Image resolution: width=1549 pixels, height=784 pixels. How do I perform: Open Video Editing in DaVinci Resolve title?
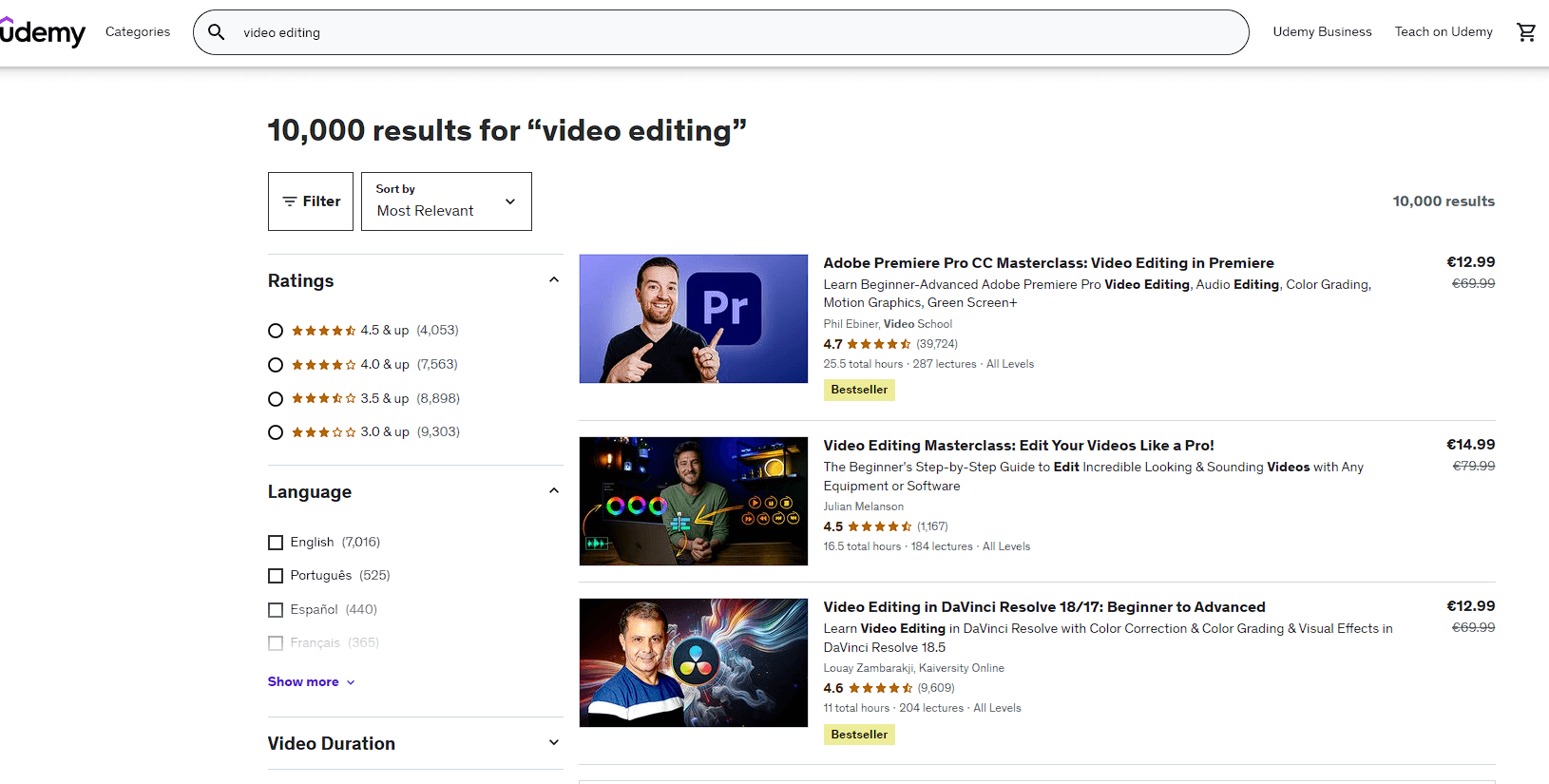1044,607
